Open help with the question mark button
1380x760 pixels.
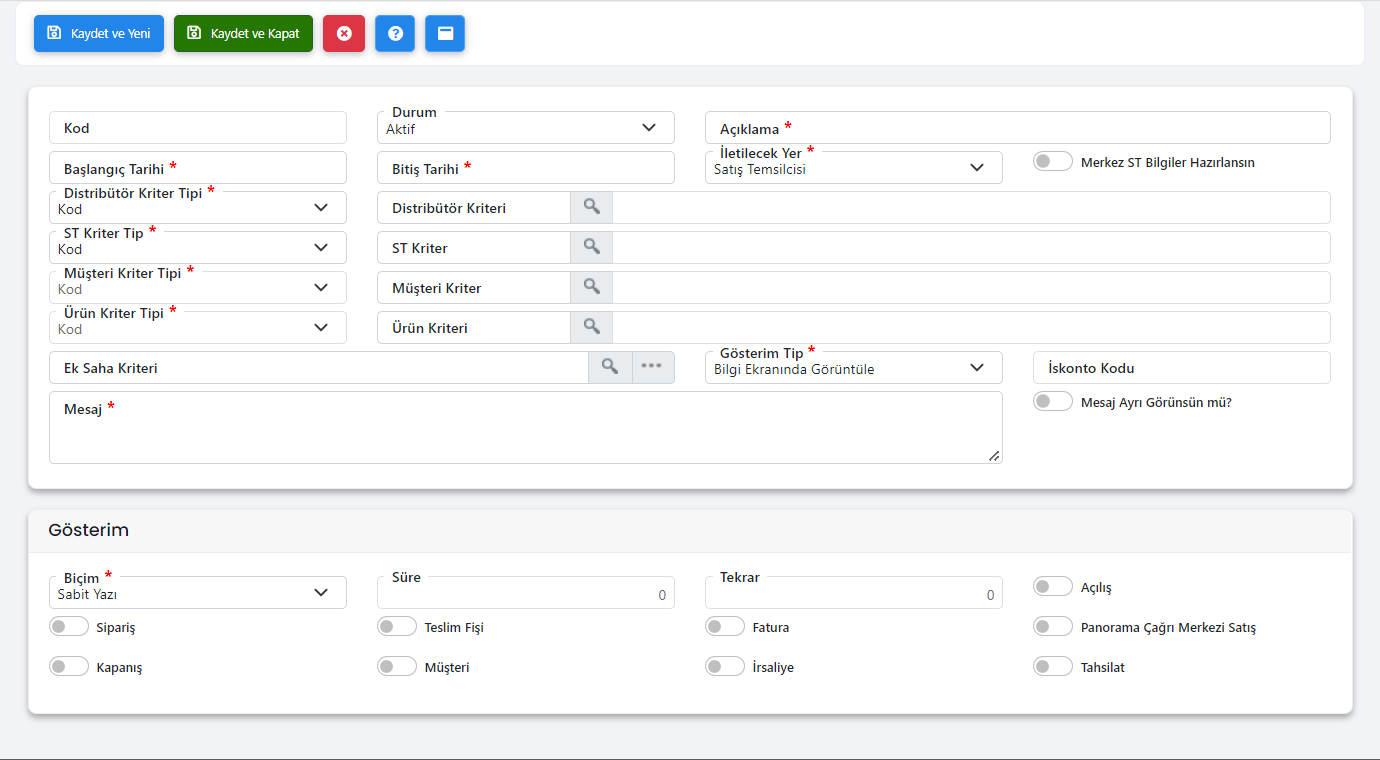click(x=395, y=33)
